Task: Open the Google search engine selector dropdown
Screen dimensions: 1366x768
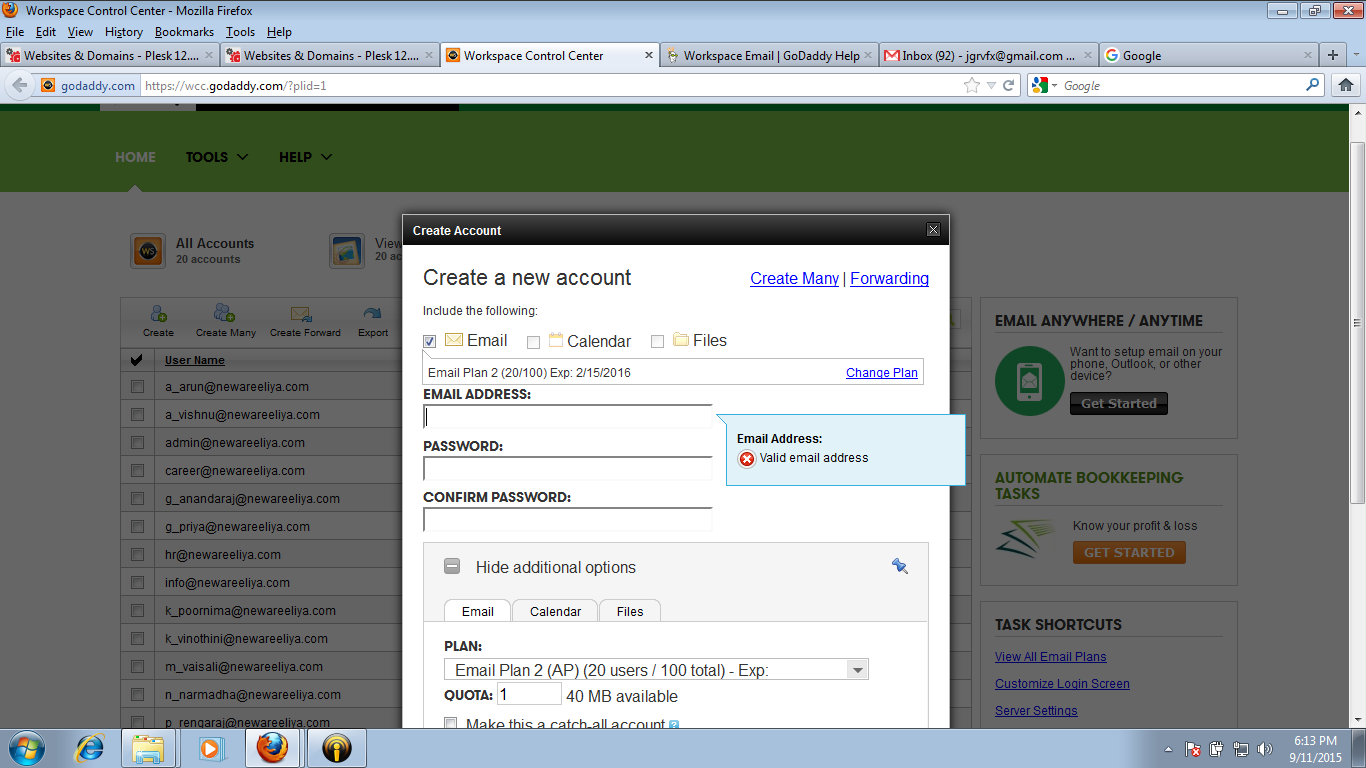Action: click(1045, 86)
